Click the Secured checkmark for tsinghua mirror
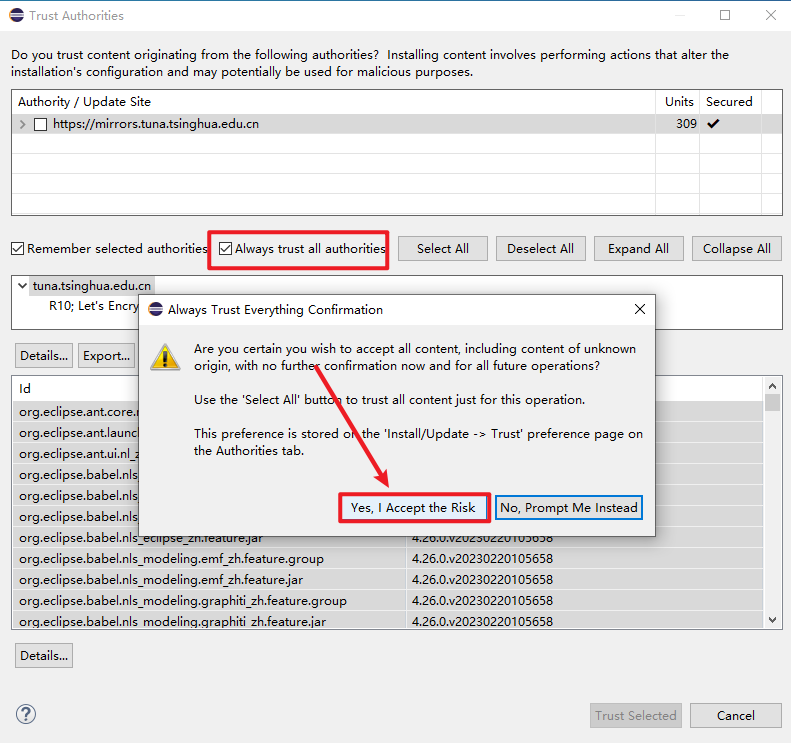 [713, 124]
